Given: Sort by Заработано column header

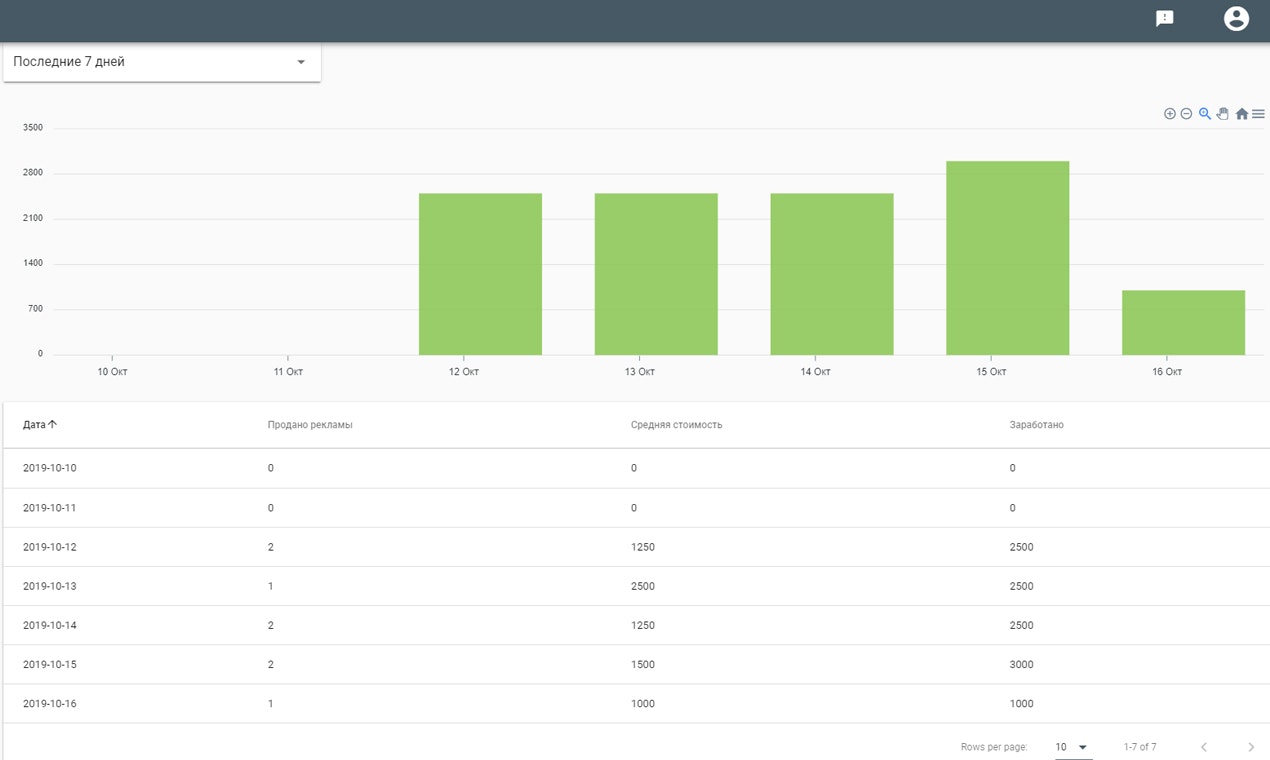Looking at the screenshot, I should (x=1037, y=425).
